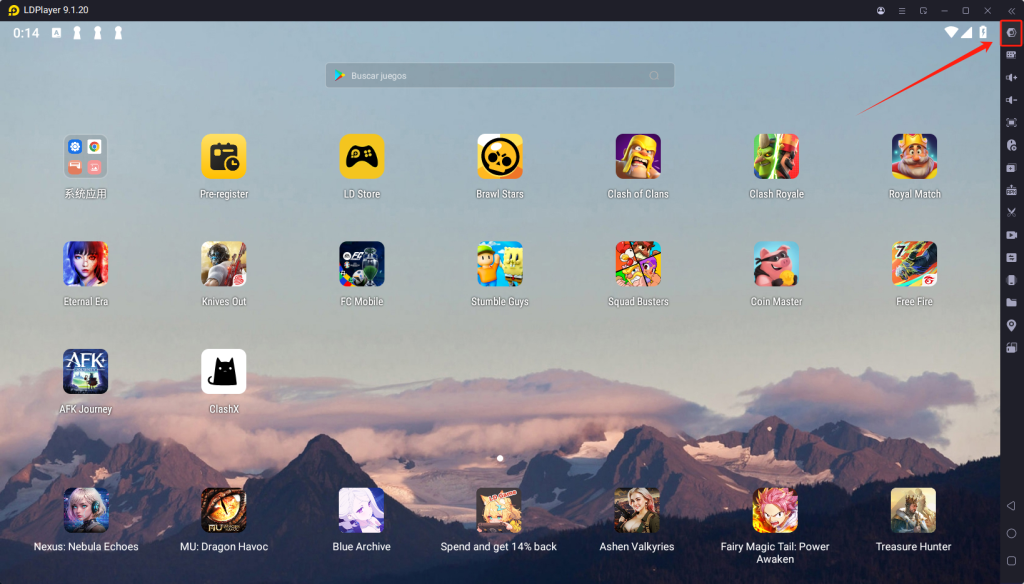Launch Coin Master
Screen dimensions: 1024x584
(x=776, y=264)
